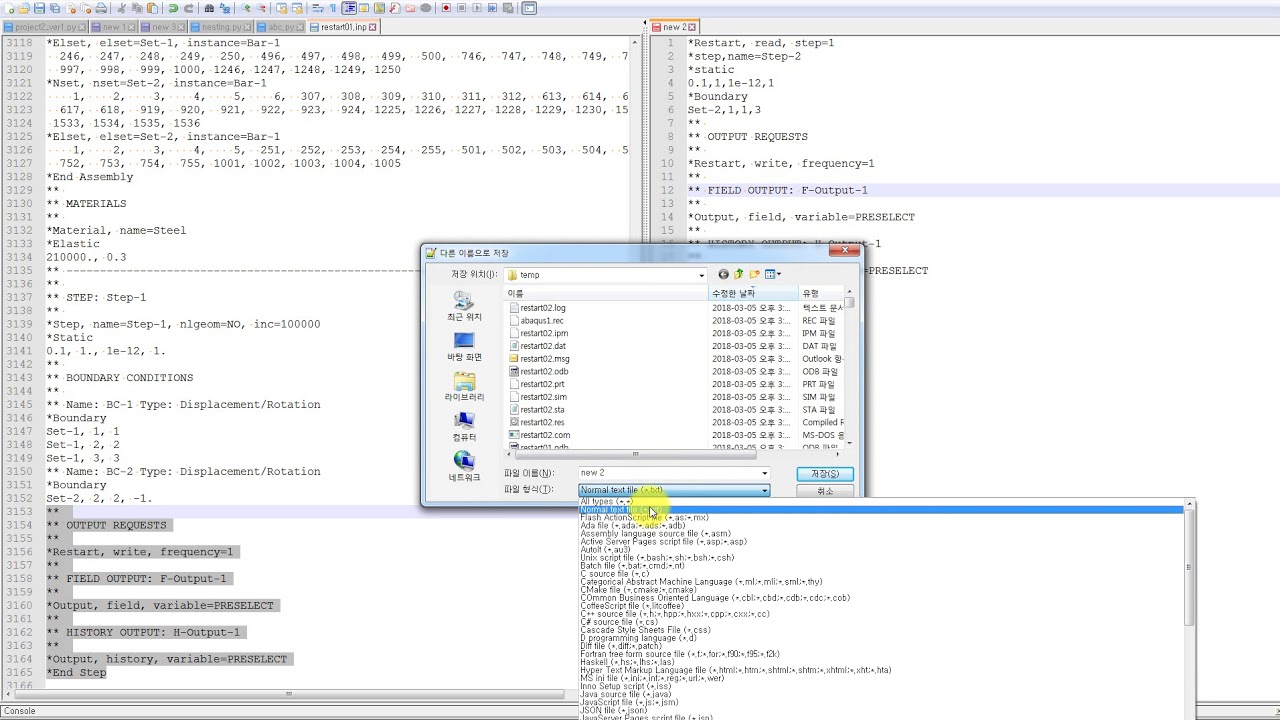Toggle the Word wrap toolbar icon
1280x720 pixels.
tap(317, 8)
